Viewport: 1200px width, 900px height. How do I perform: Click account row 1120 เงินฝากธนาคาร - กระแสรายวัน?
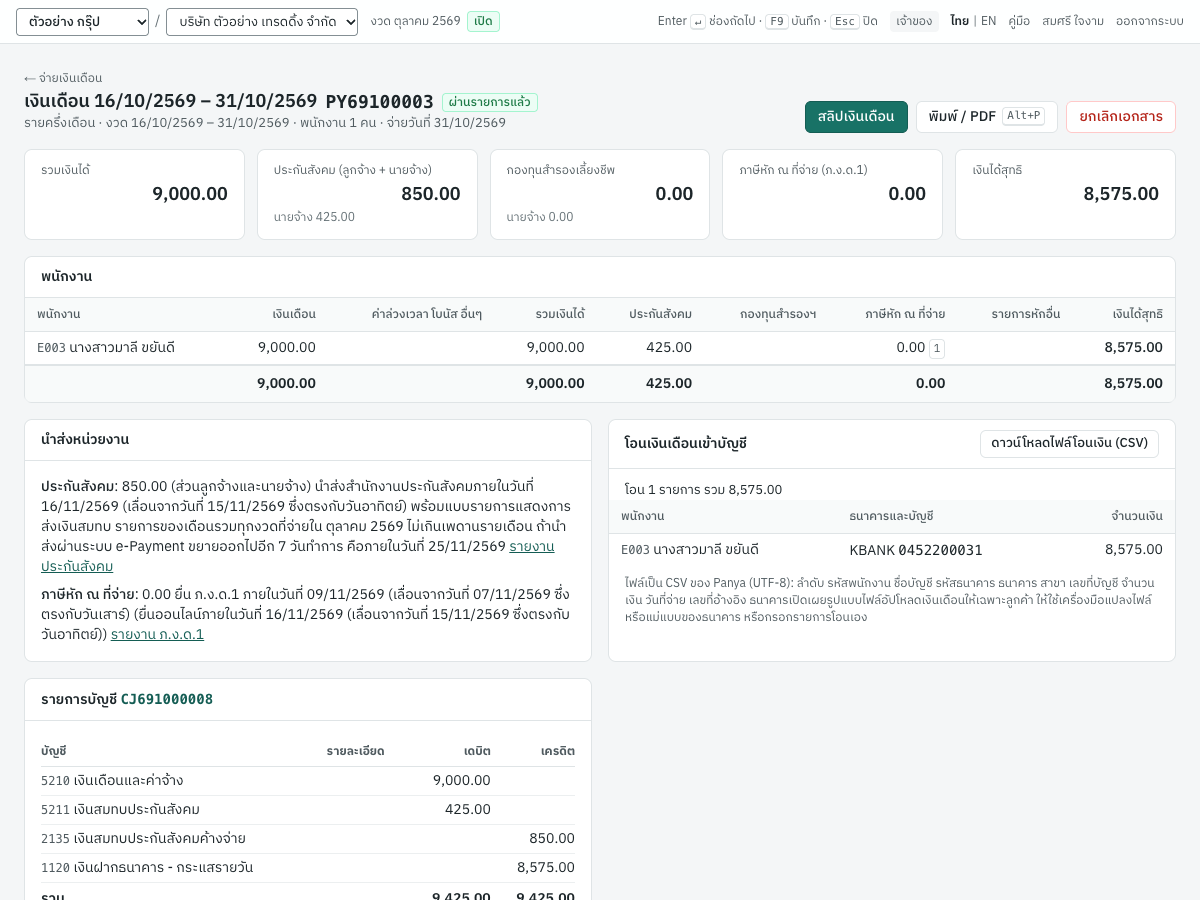308,868
